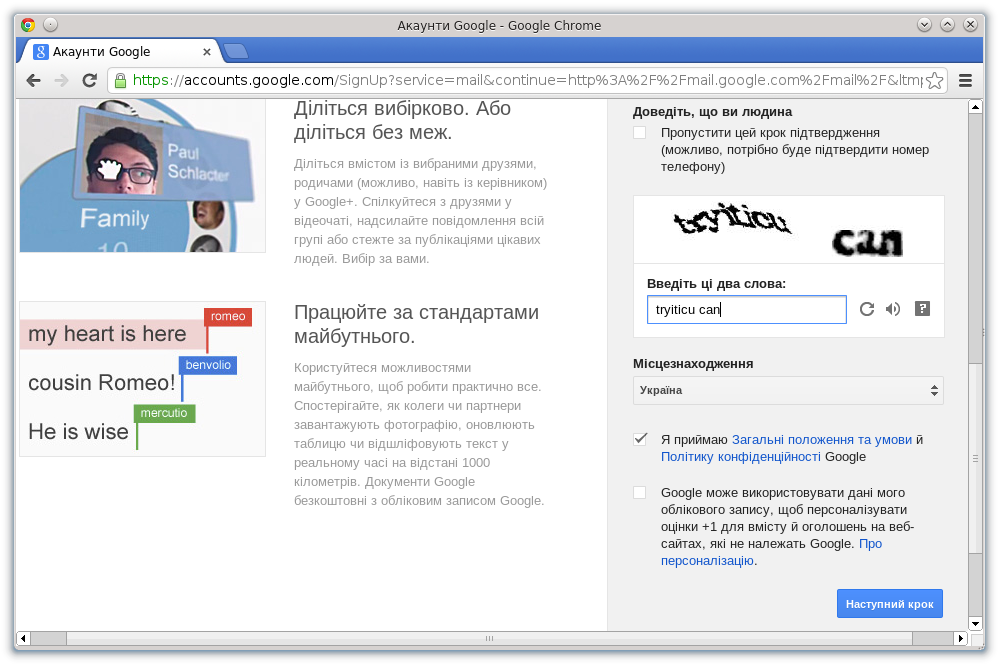
Task: Close the Акаунти Google tab
Action: [x=207, y=52]
